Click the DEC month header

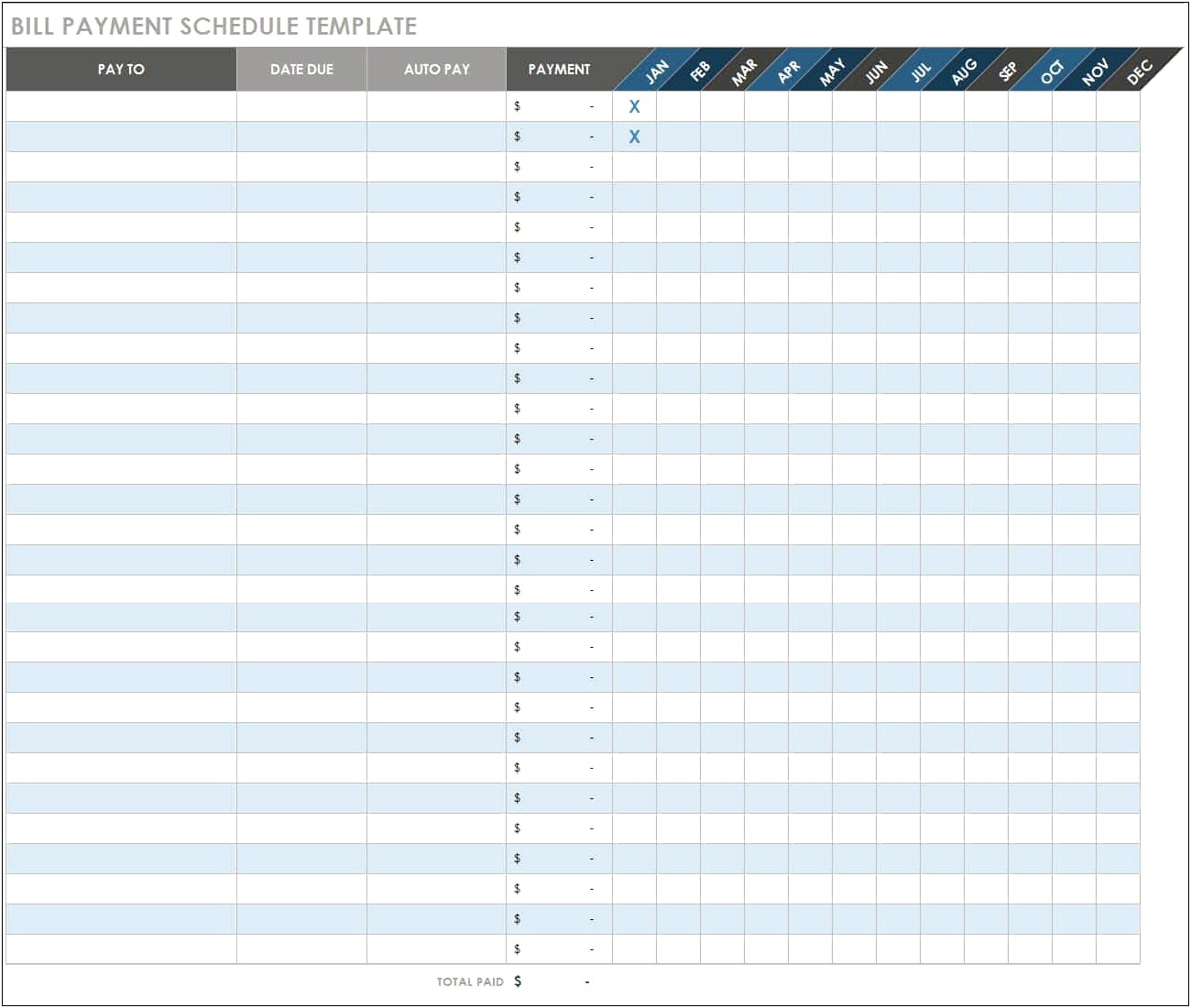point(1140,71)
